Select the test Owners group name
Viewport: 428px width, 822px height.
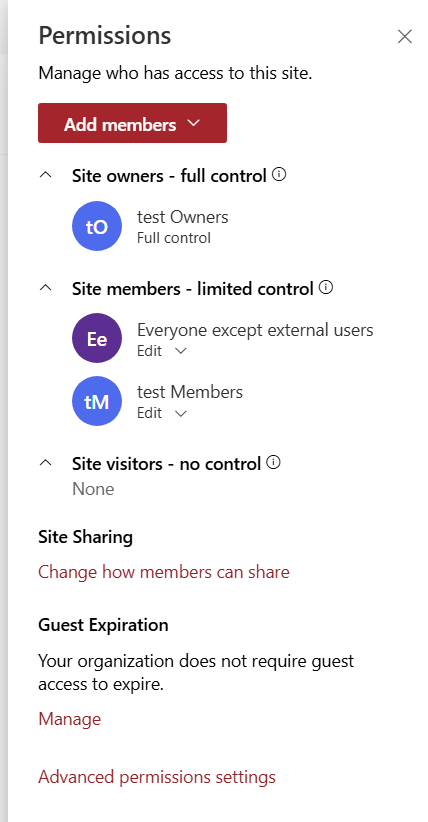pyautogui.click(x=183, y=217)
